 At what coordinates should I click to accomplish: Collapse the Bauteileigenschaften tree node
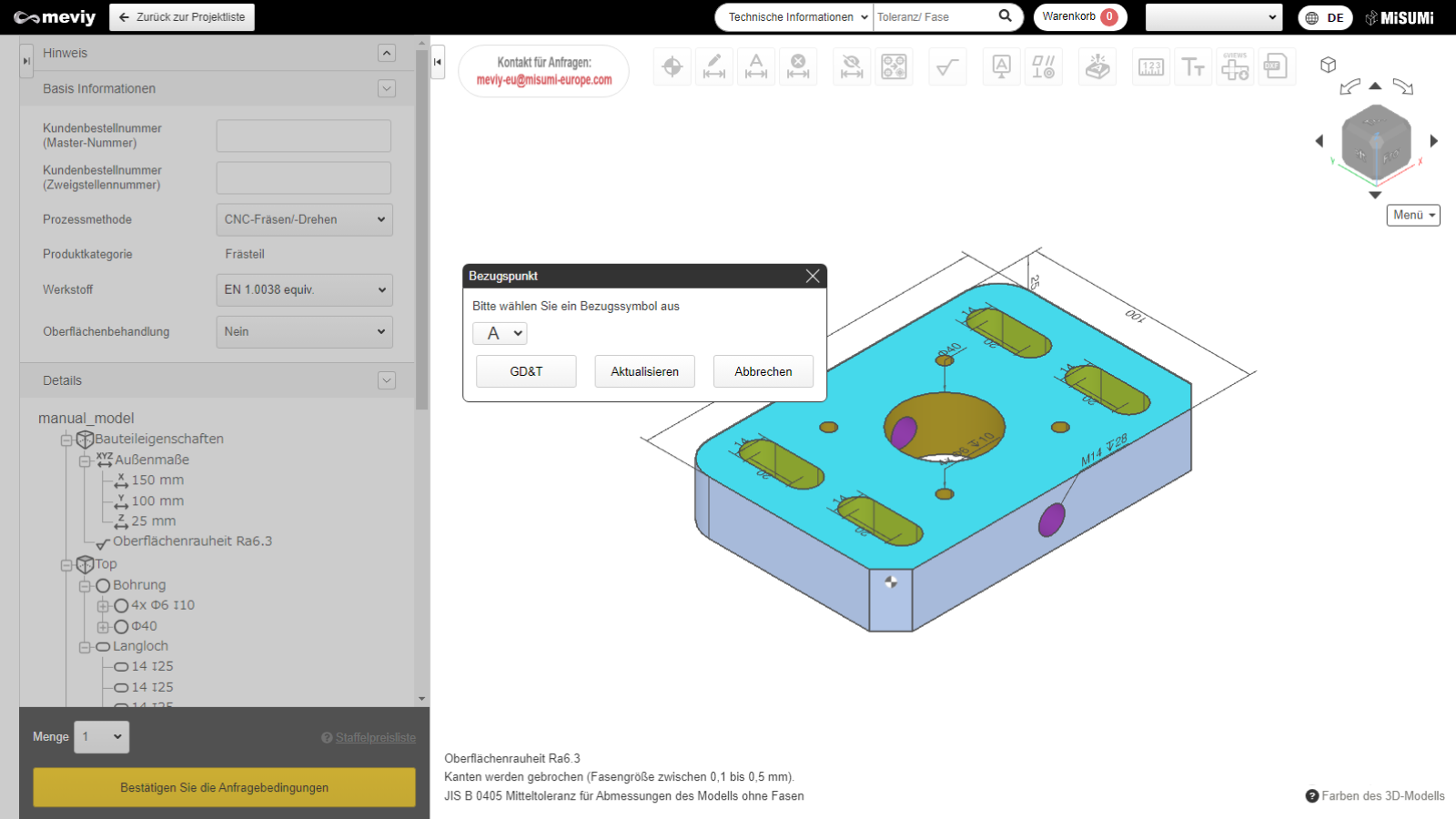(66, 440)
